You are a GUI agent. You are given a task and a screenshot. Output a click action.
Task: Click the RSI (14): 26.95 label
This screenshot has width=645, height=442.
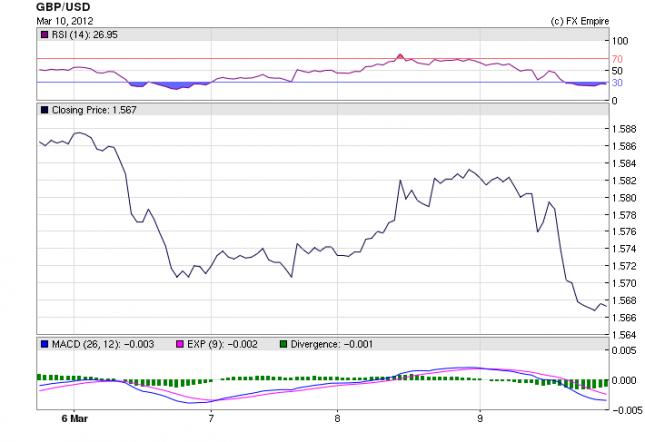pyautogui.click(x=84, y=35)
